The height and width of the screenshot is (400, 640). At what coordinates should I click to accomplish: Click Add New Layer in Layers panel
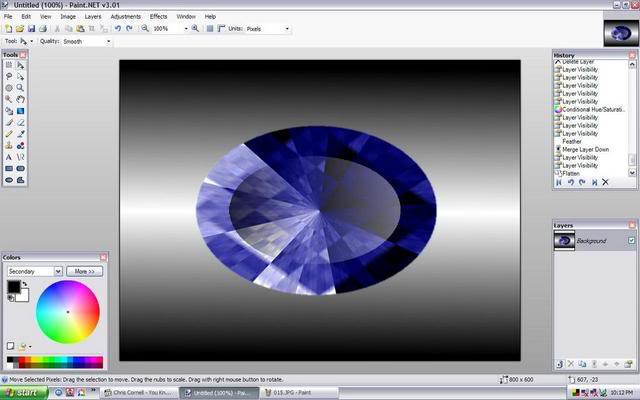click(x=560, y=364)
